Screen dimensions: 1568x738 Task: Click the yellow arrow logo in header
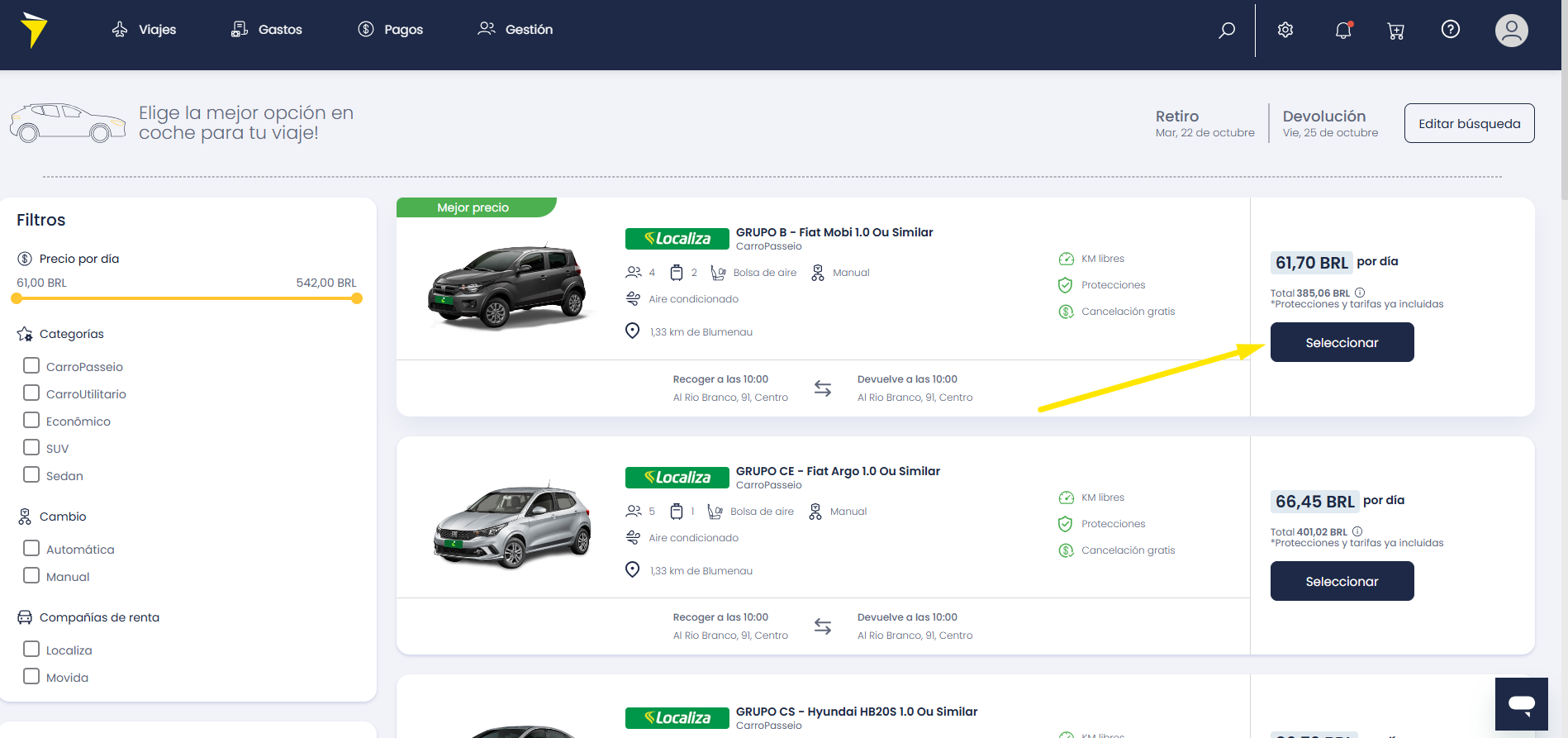tap(34, 30)
